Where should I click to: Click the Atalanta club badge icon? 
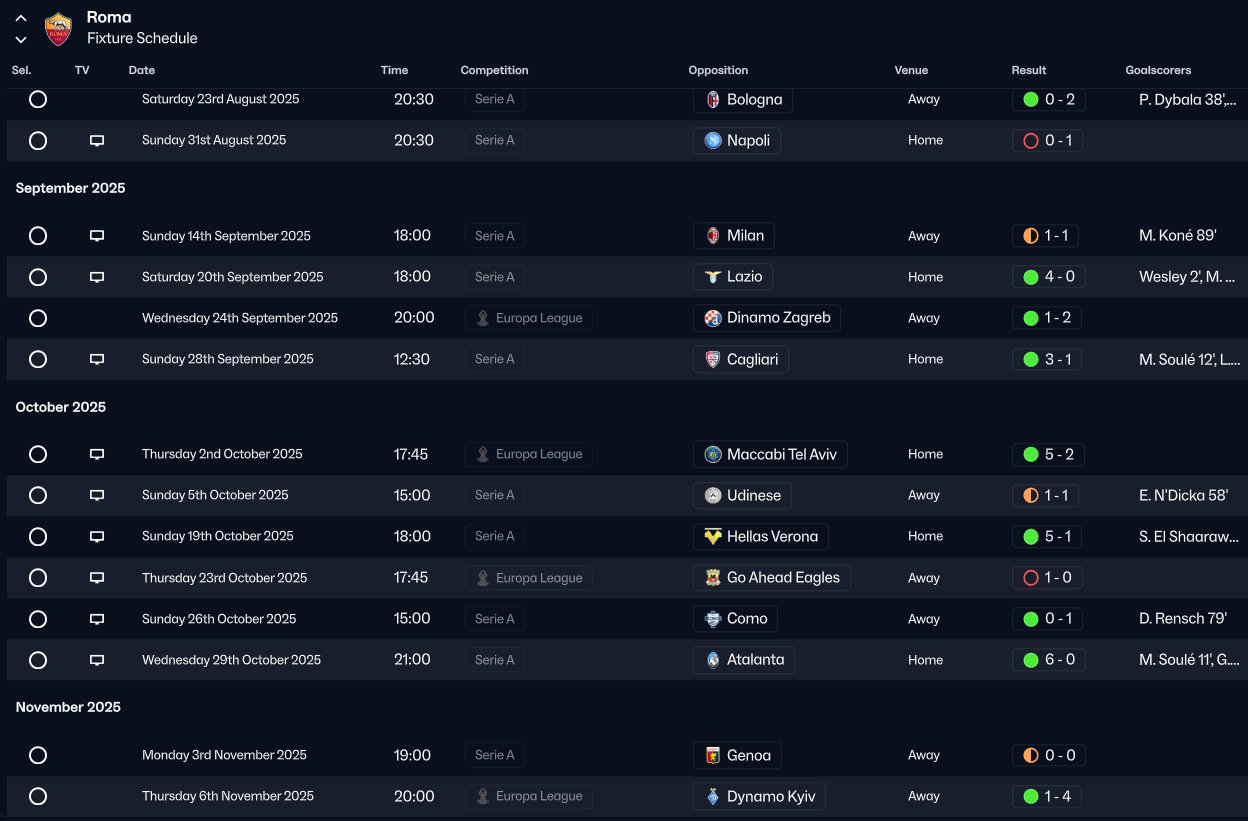point(713,660)
